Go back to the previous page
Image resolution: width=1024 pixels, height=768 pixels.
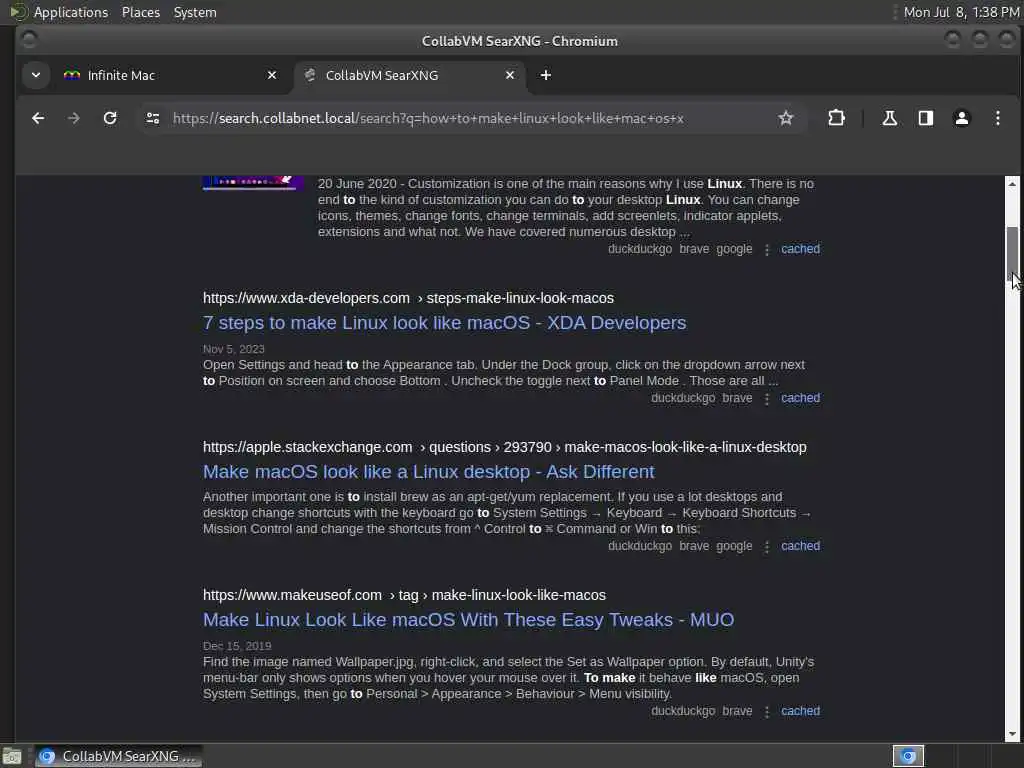(x=38, y=118)
